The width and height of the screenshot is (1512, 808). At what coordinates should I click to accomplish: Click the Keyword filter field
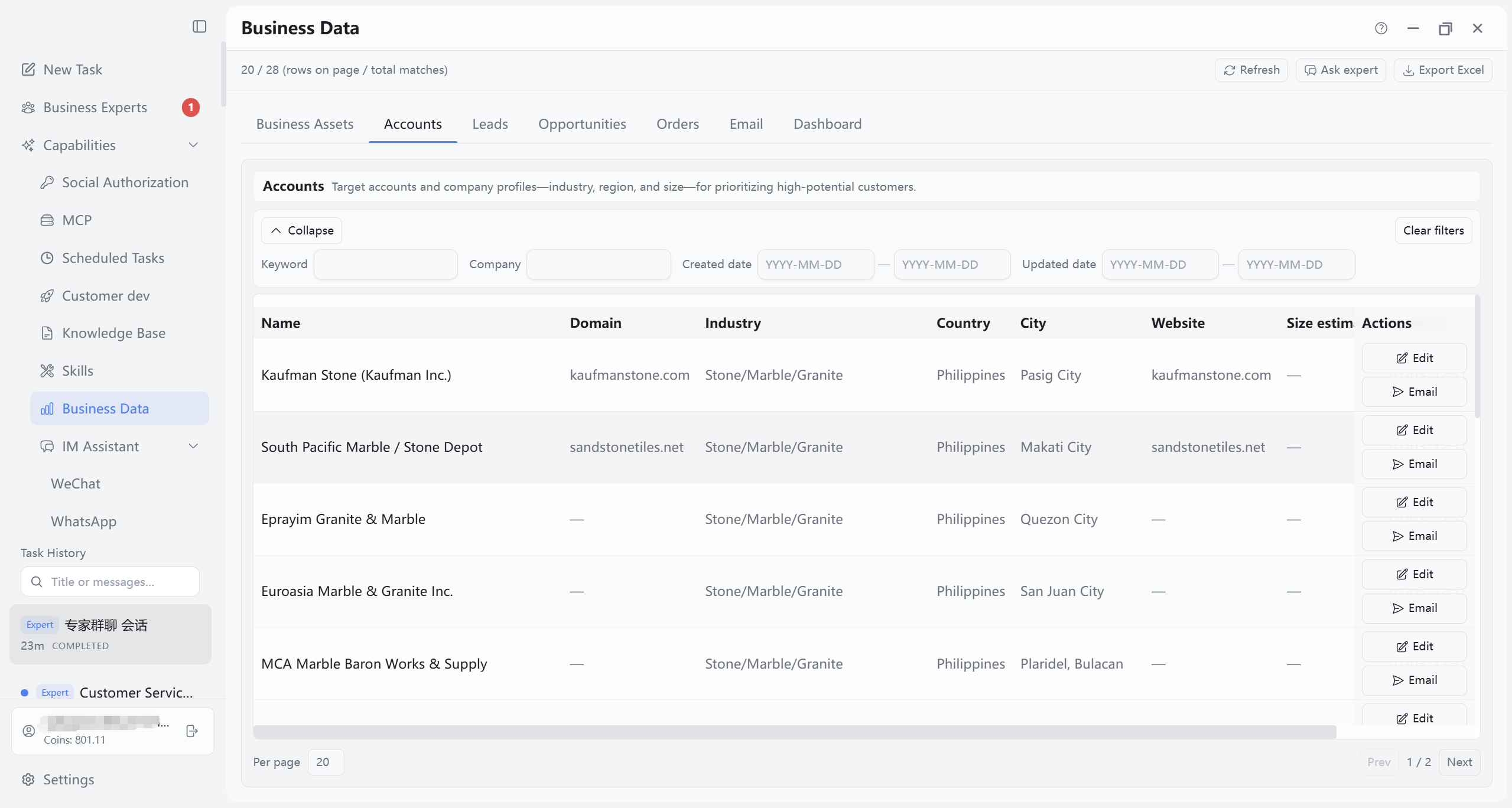(386, 264)
